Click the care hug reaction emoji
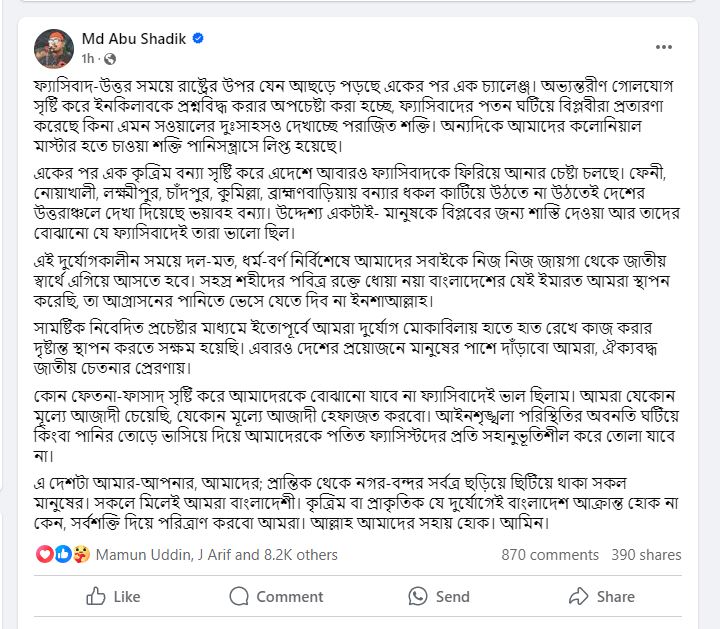This screenshot has width=720, height=629. (x=81, y=555)
